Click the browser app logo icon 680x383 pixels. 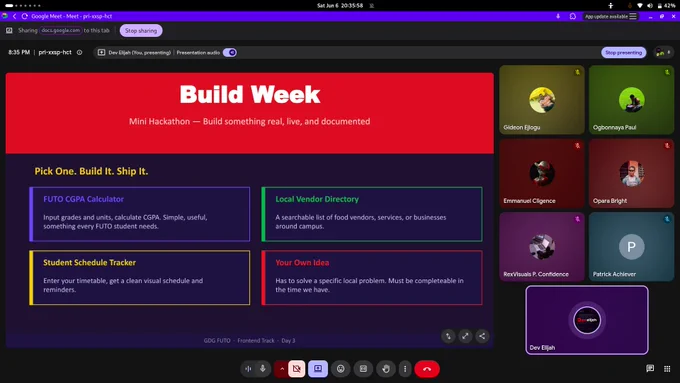[x=5, y=16]
